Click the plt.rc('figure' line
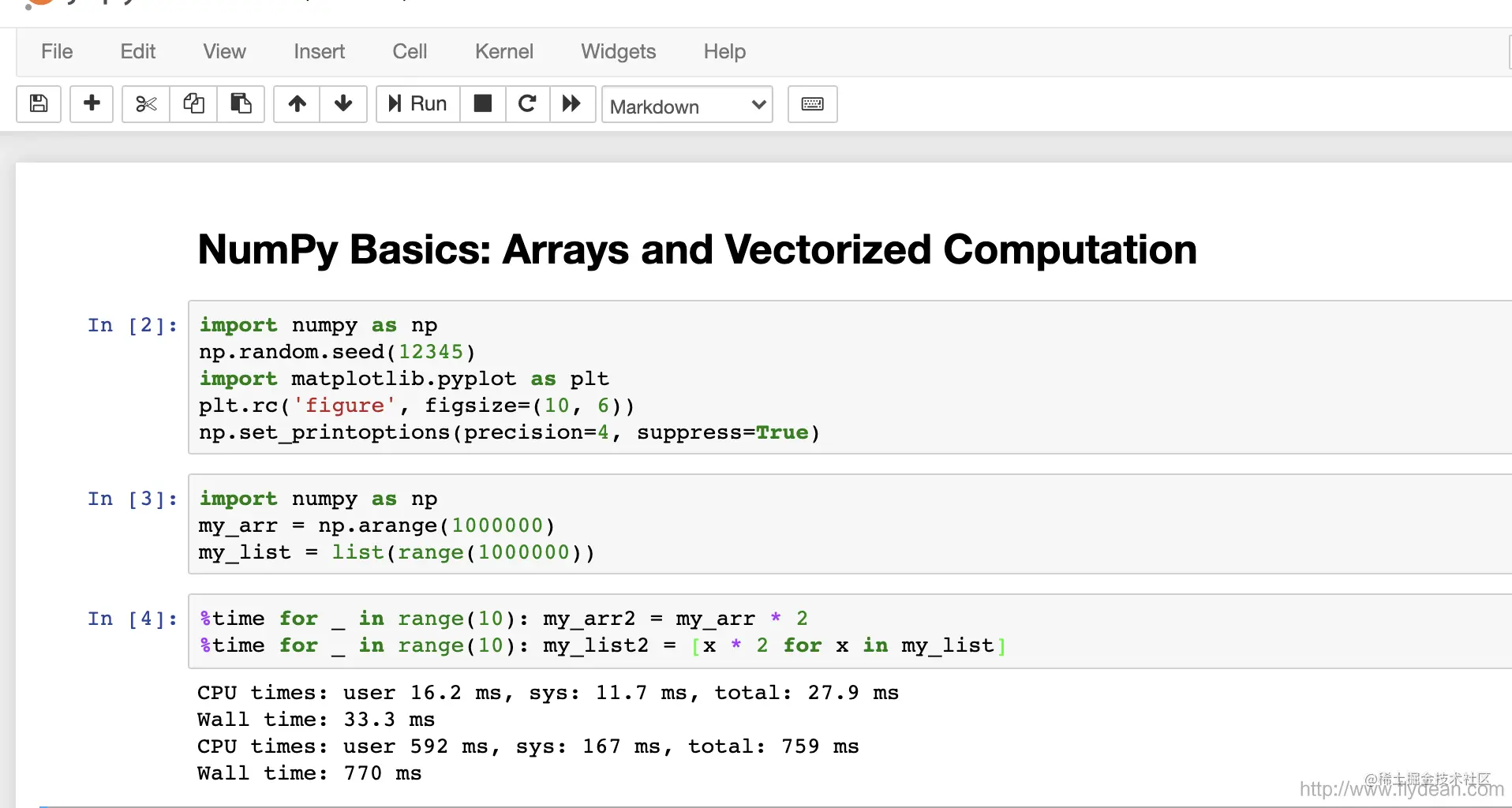Image resolution: width=1512 pixels, height=808 pixels. (416, 406)
